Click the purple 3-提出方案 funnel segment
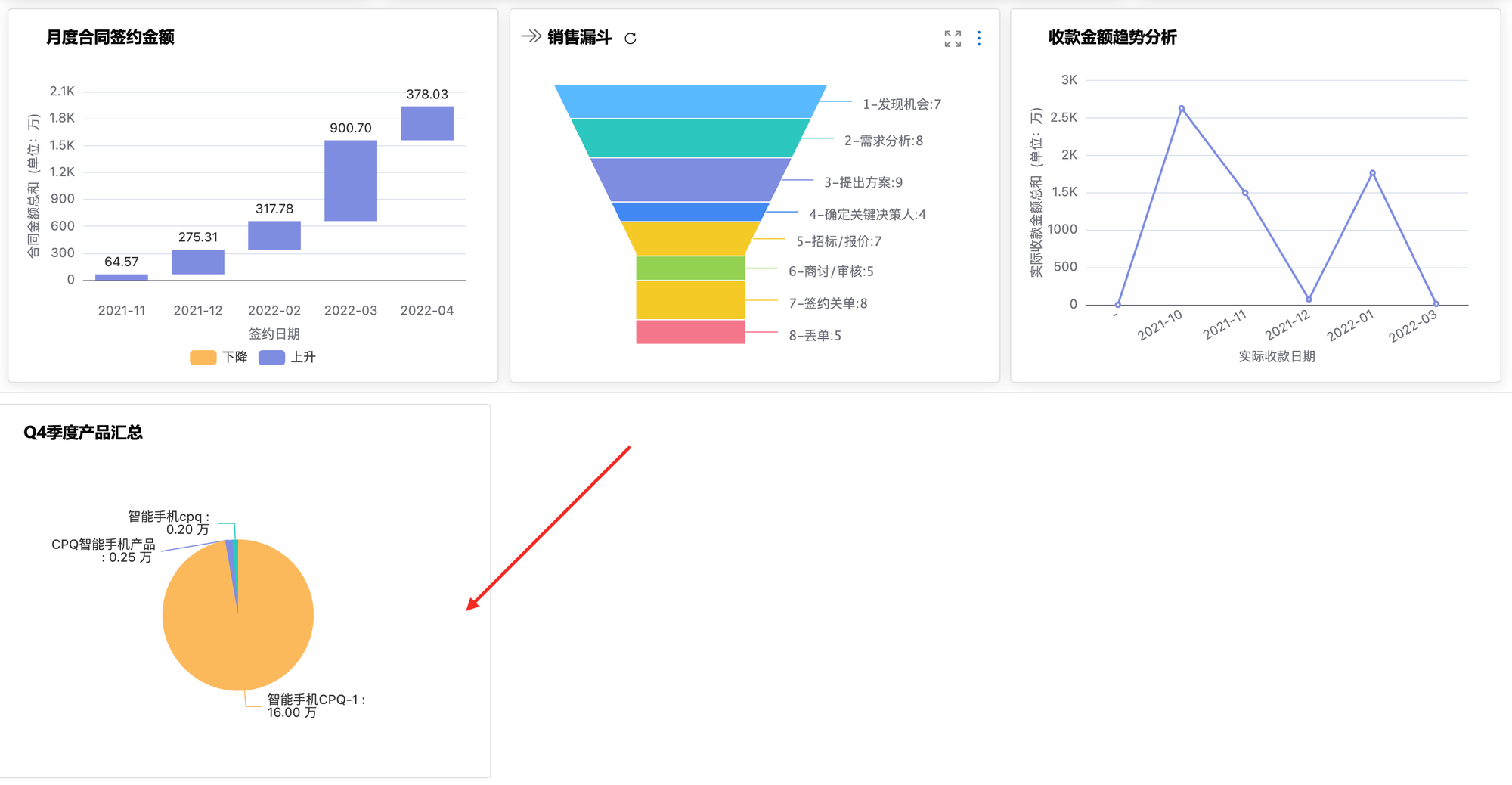 tap(690, 180)
